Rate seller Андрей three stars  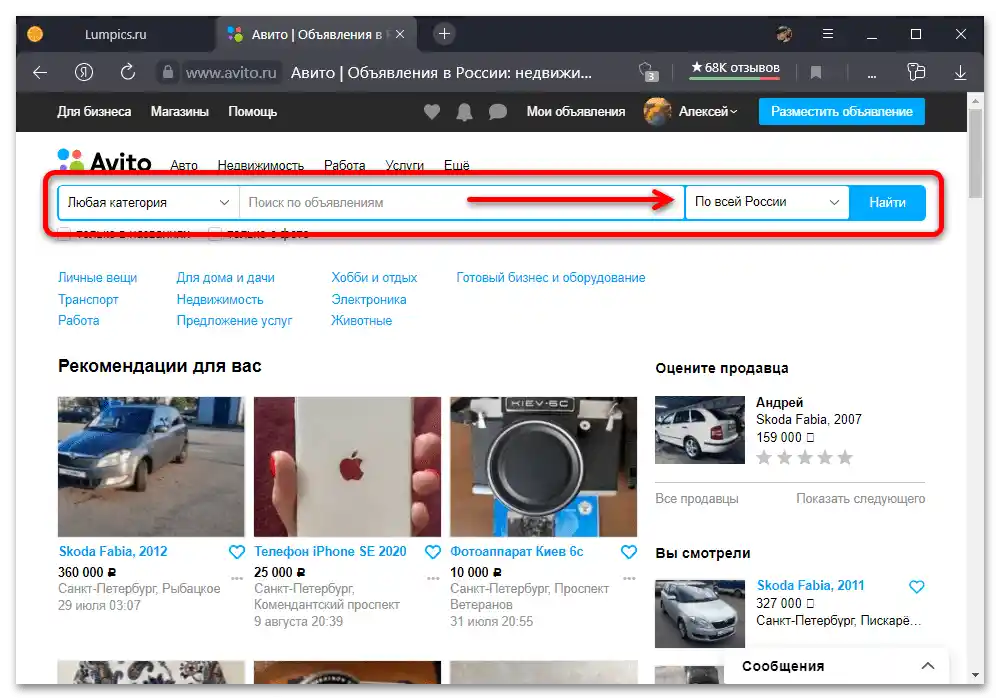pos(805,458)
